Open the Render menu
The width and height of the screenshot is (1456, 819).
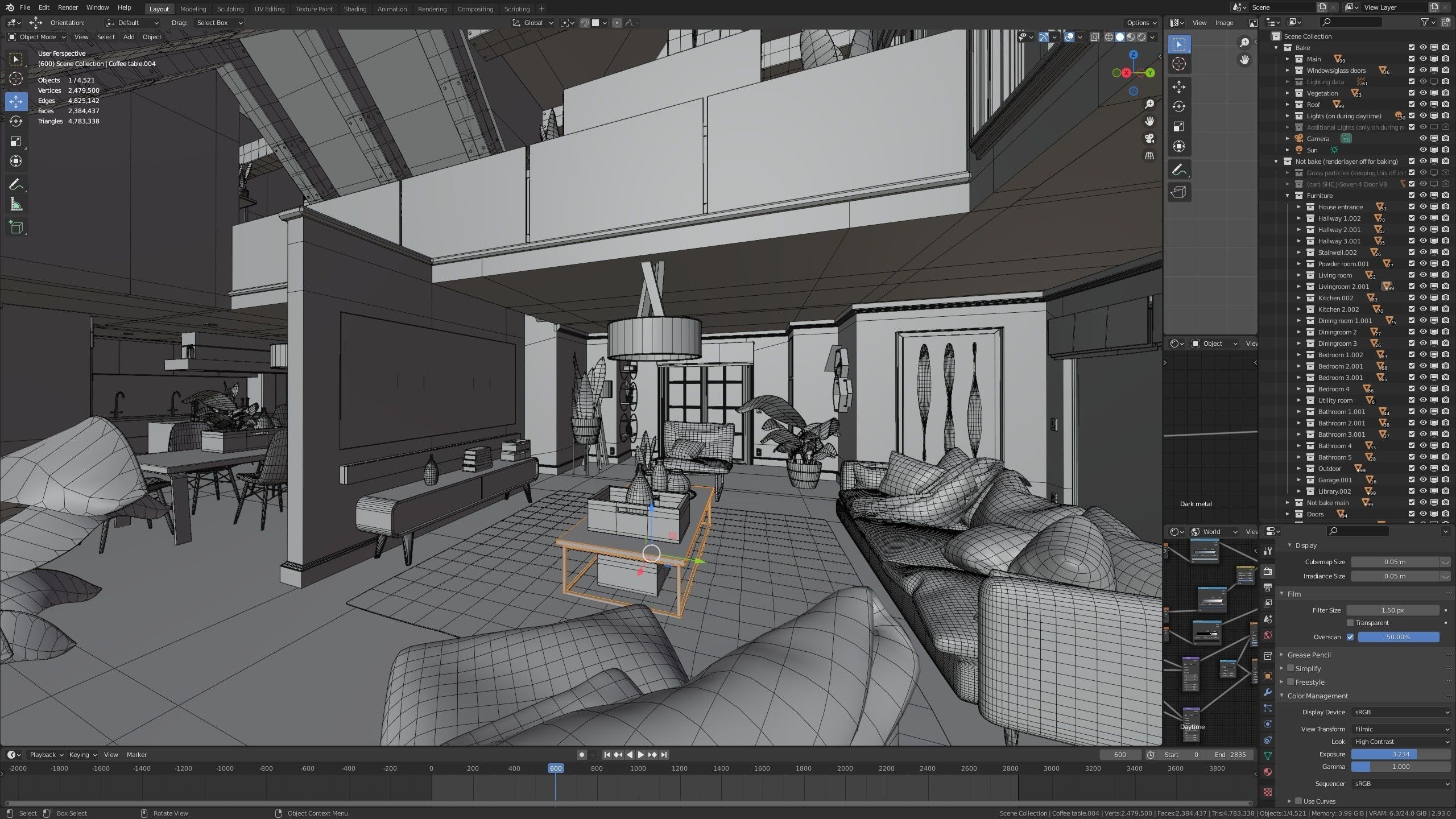(x=68, y=7)
